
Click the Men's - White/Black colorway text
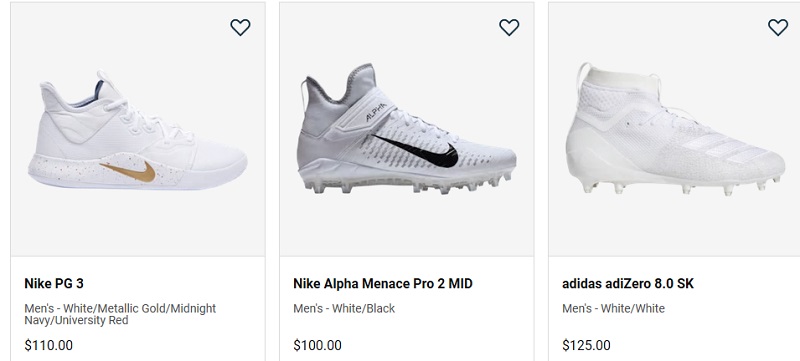(344, 308)
